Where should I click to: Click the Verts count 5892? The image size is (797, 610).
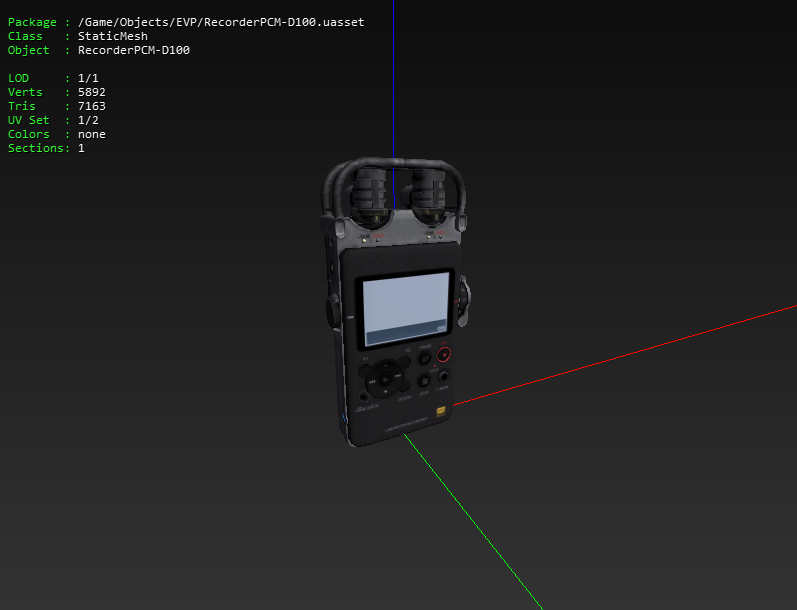click(91, 92)
